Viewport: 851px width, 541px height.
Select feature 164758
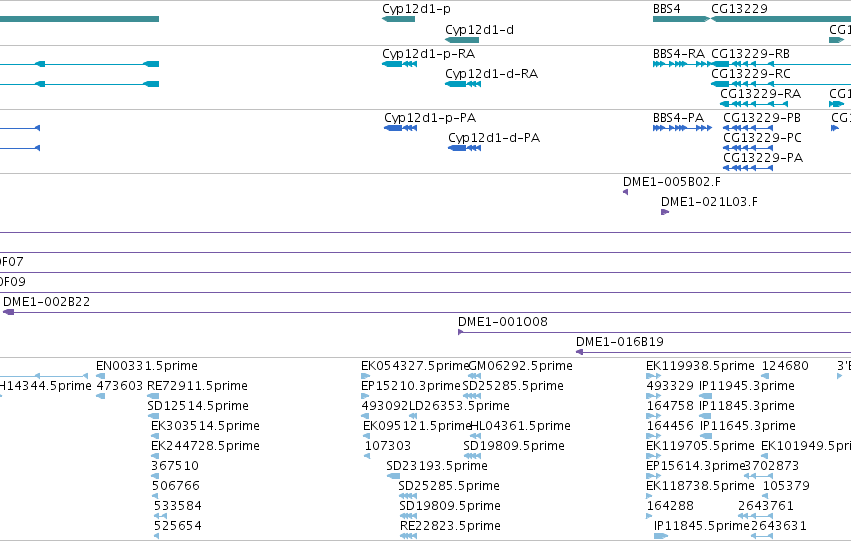[670, 406]
